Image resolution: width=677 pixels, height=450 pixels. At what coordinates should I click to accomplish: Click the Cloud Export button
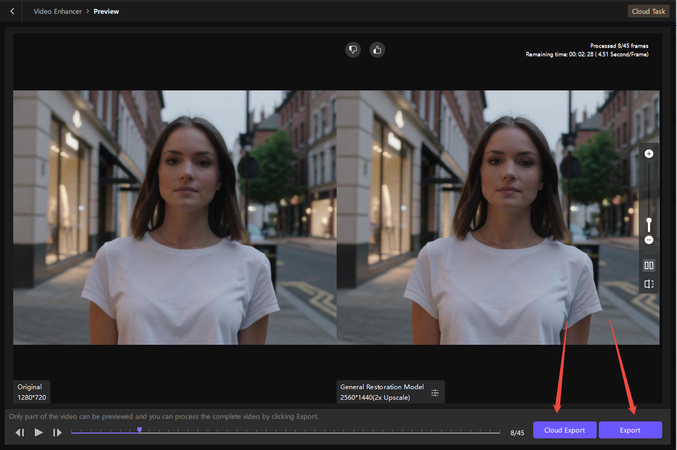[564, 430]
